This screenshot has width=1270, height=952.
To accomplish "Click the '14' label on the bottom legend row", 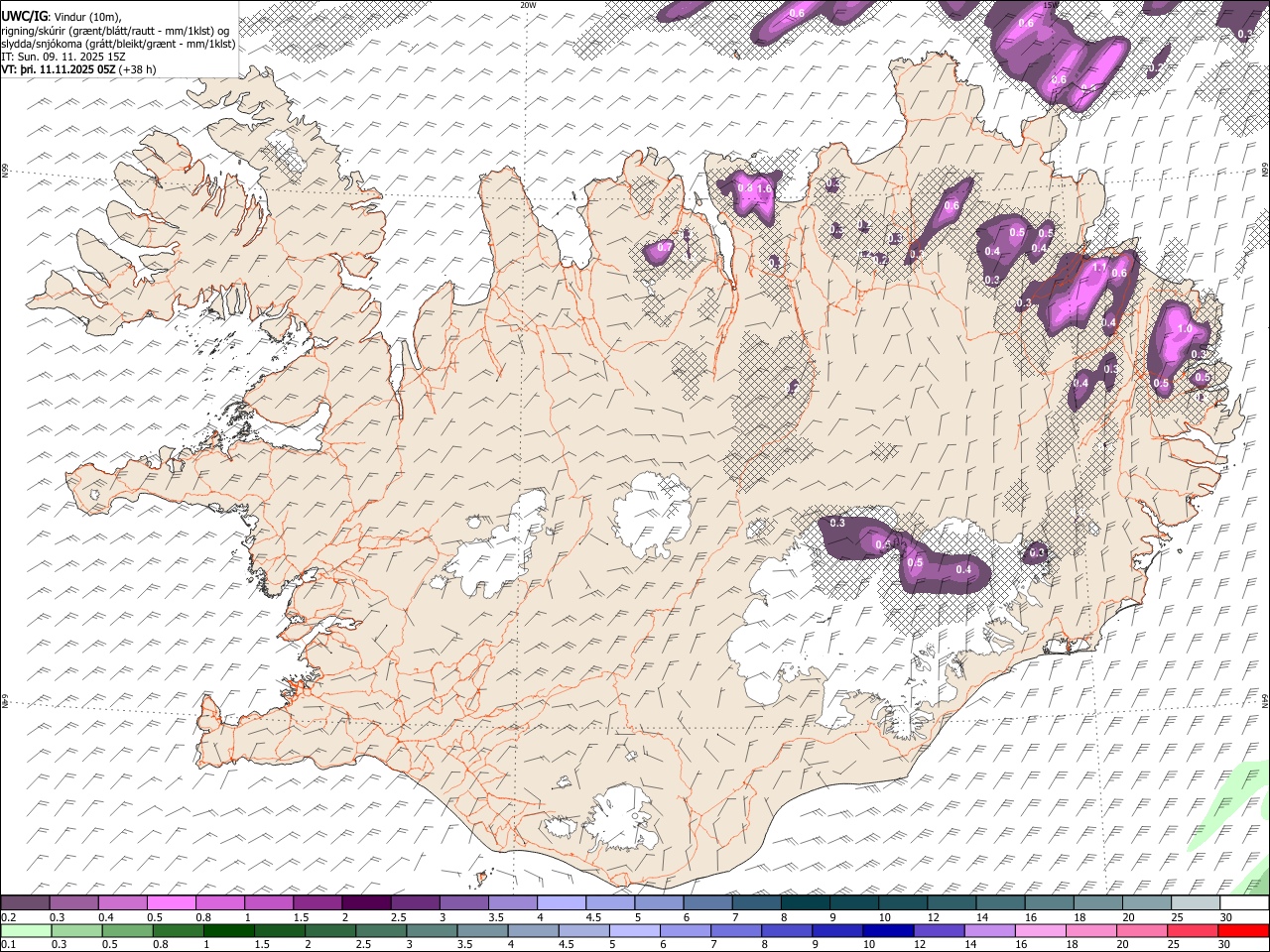I will click(x=968, y=945).
